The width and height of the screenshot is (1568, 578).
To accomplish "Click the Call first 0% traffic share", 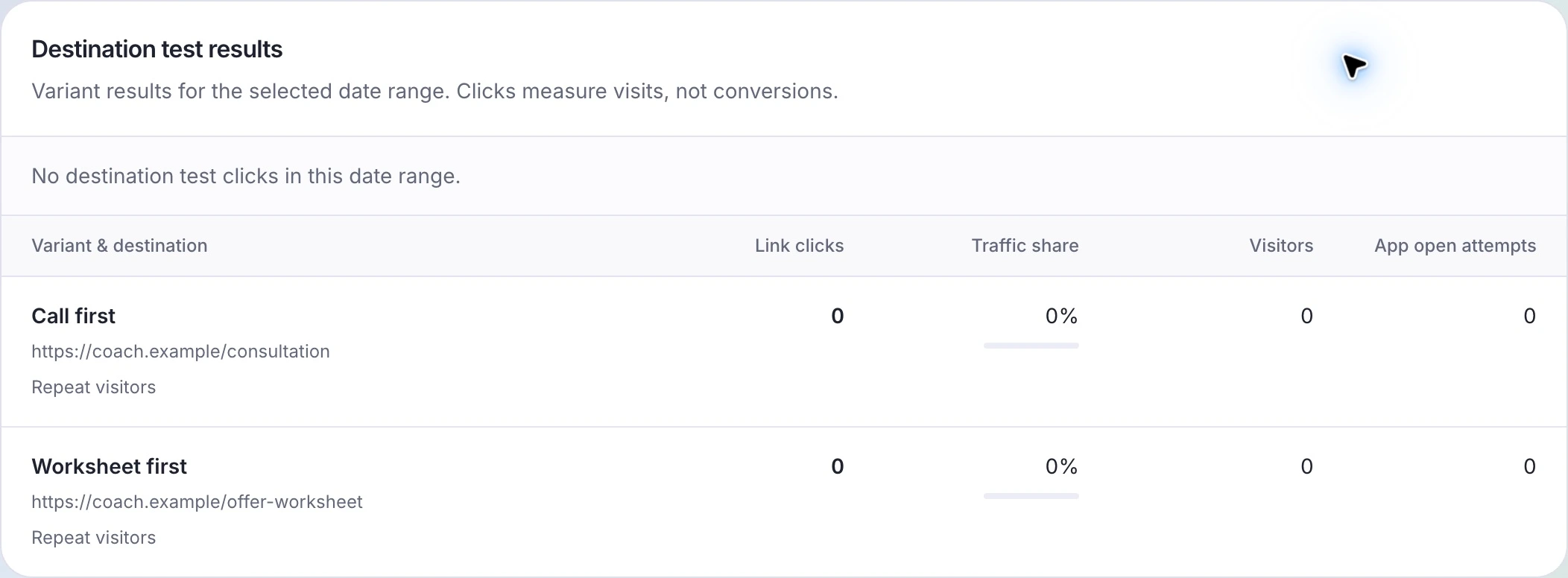I will coord(1061,316).
